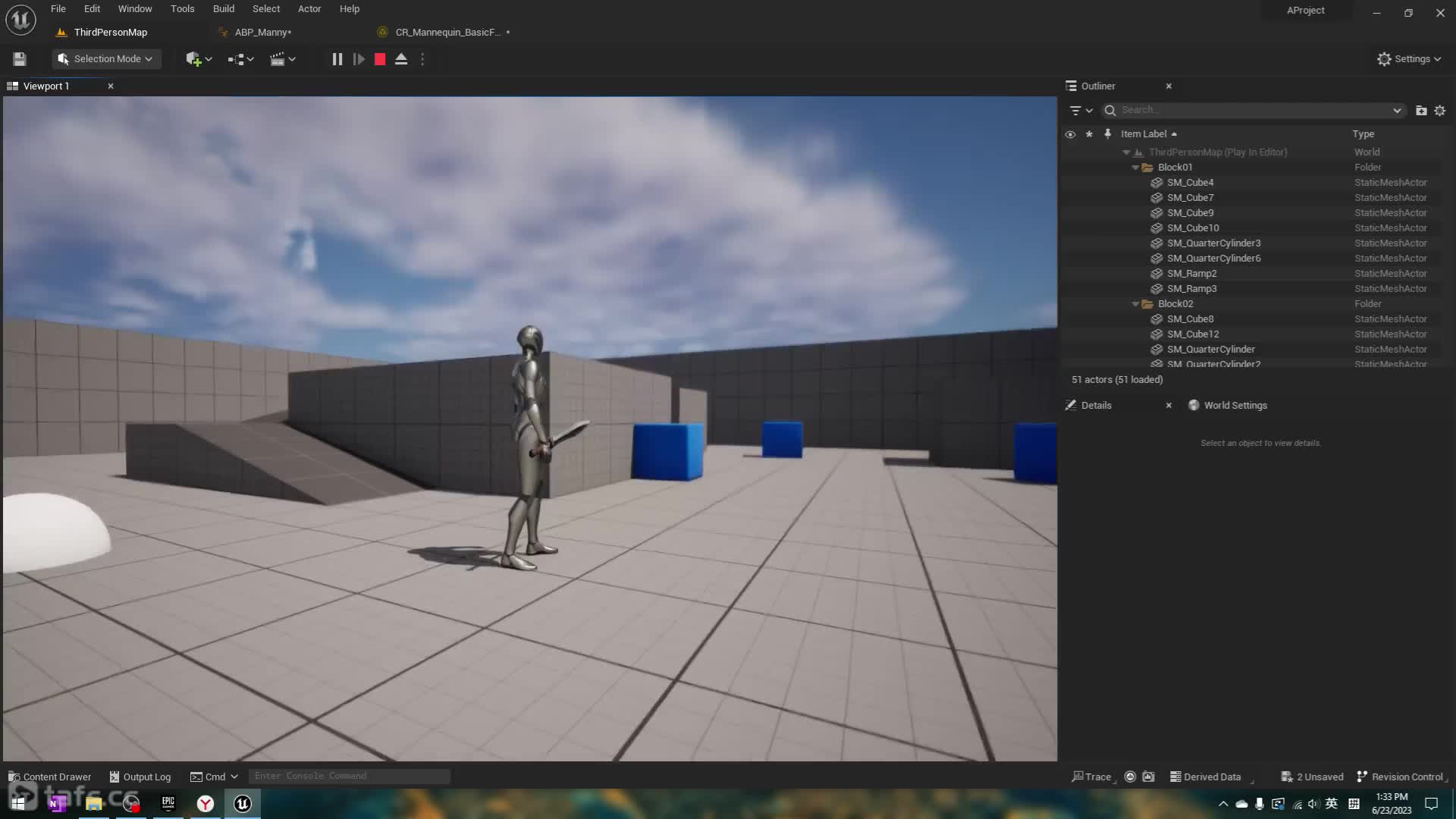Open the Content Drawer
This screenshot has height=819, width=1456.
point(49,777)
